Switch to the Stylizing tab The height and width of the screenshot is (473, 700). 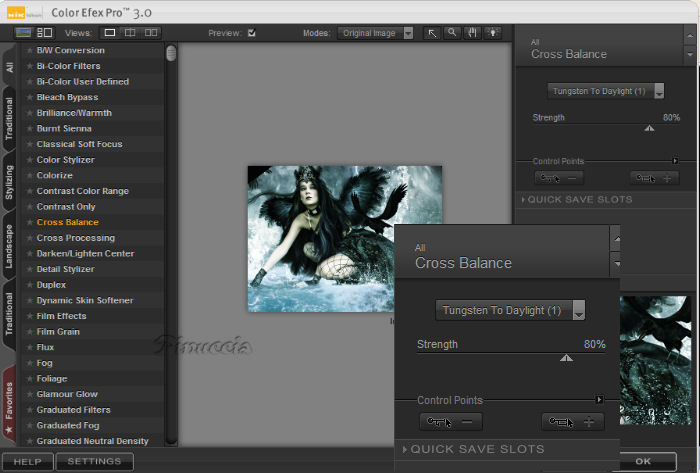[9, 182]
